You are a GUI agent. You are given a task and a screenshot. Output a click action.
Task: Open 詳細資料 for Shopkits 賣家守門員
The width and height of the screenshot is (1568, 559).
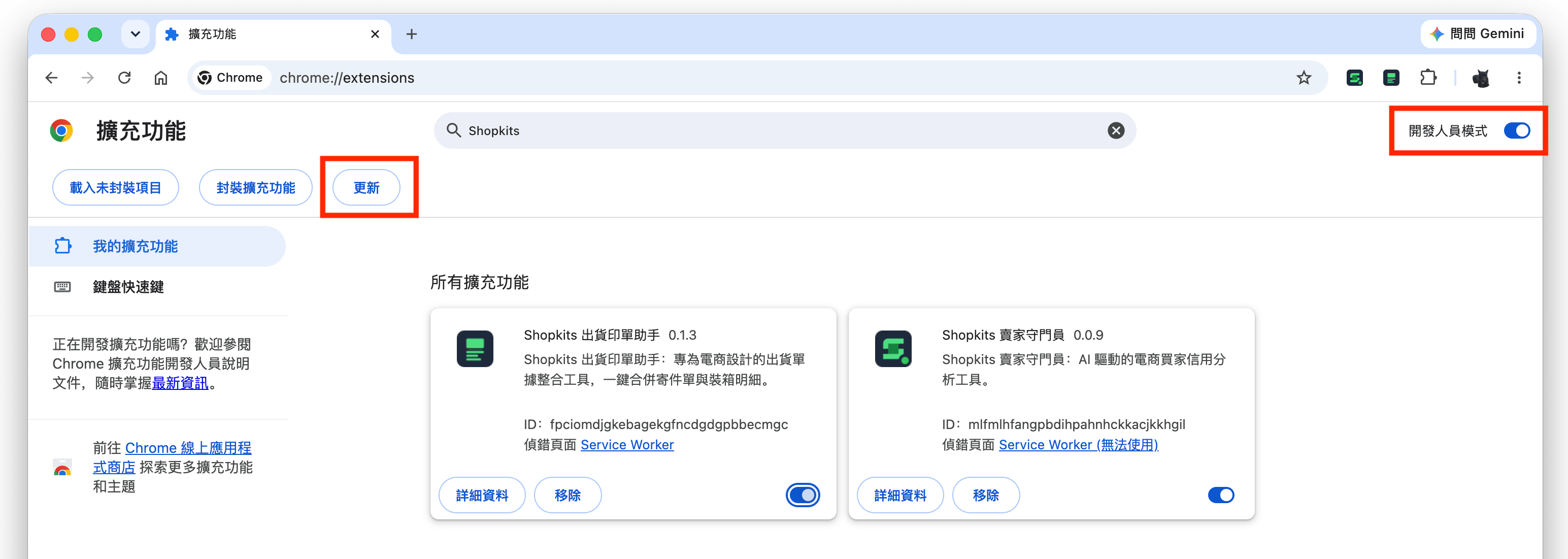[x=900, y=495]
